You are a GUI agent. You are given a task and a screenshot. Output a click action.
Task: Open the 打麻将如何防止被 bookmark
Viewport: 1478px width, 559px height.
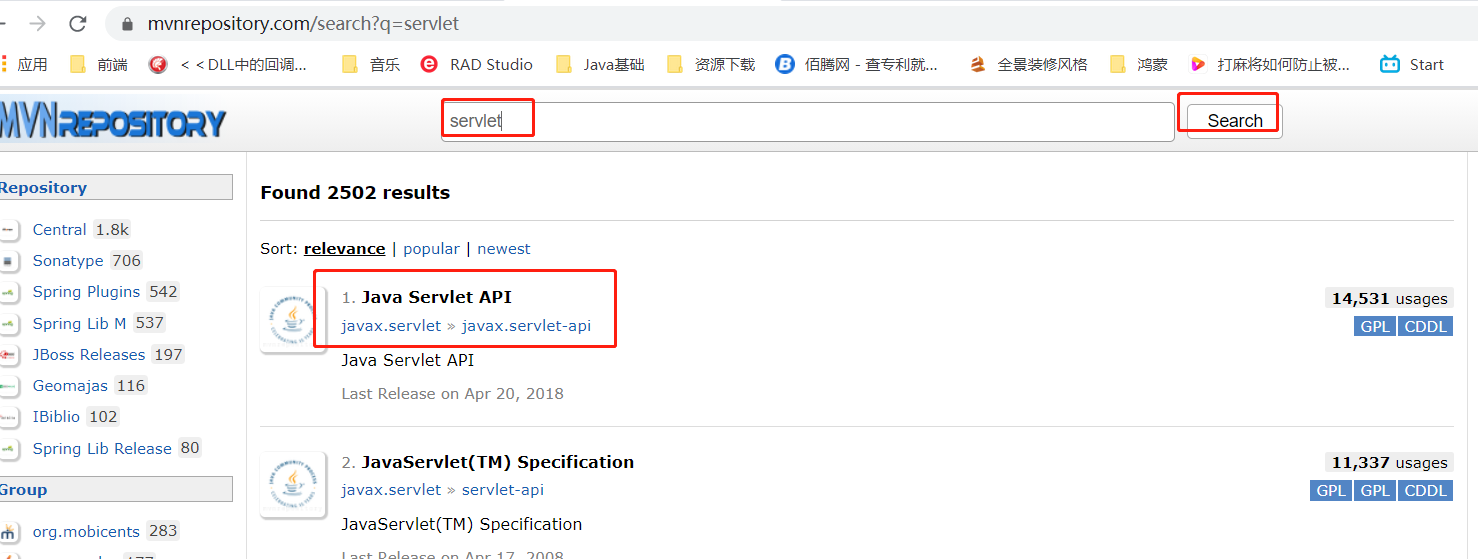1270,64
